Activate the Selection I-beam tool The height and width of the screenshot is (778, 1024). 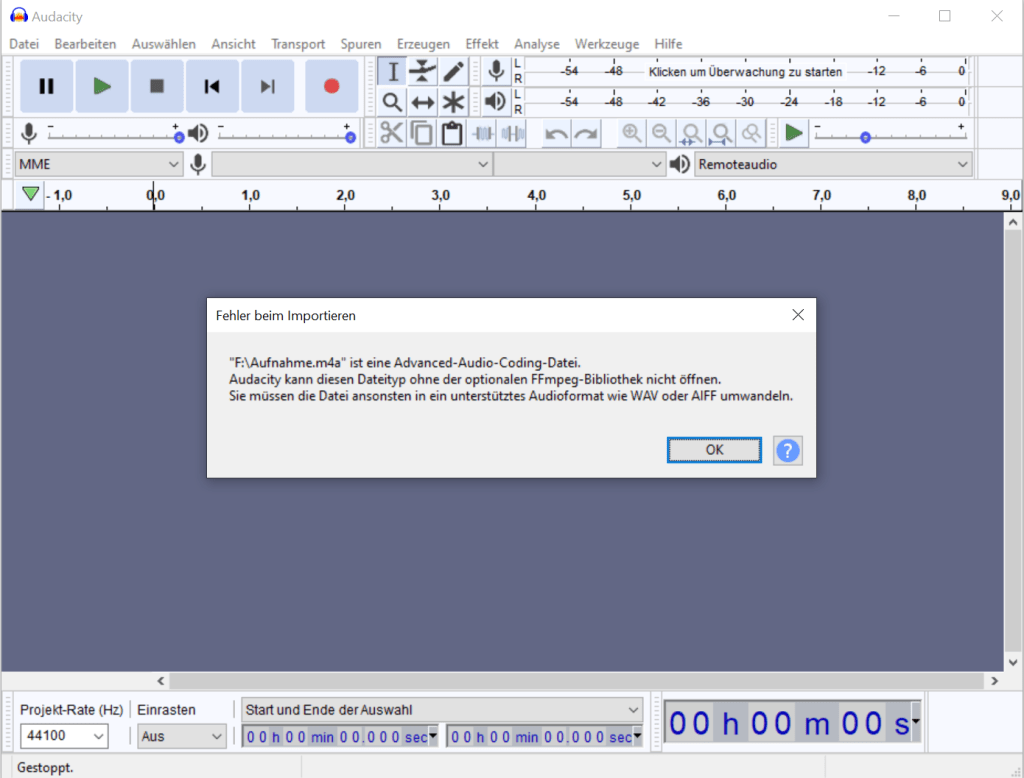click(x=392, y=71)
